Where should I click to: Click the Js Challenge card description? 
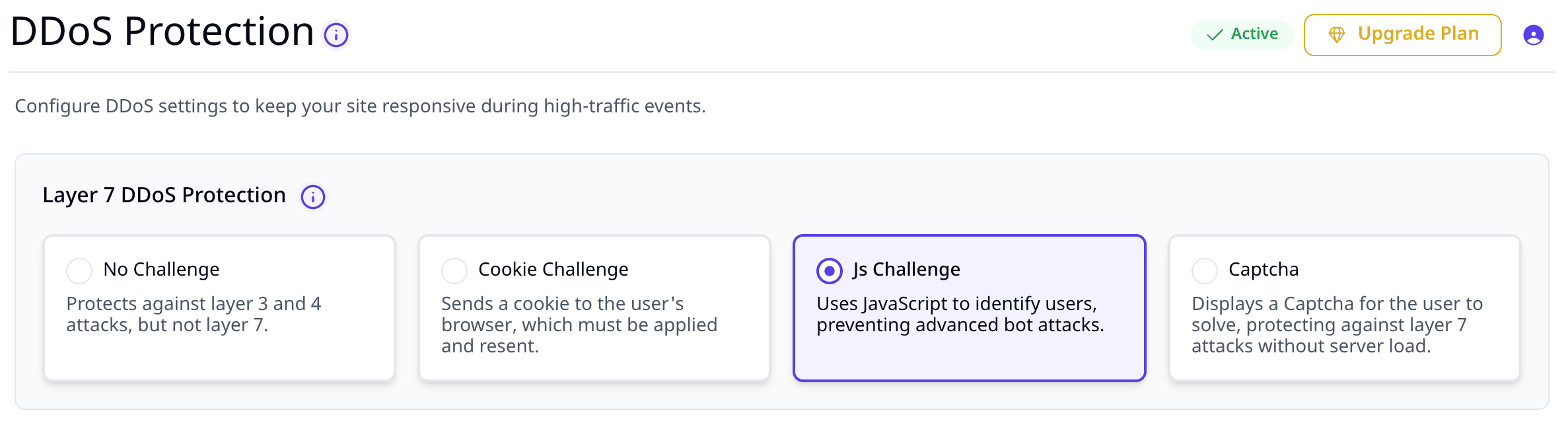click(960, 314)
